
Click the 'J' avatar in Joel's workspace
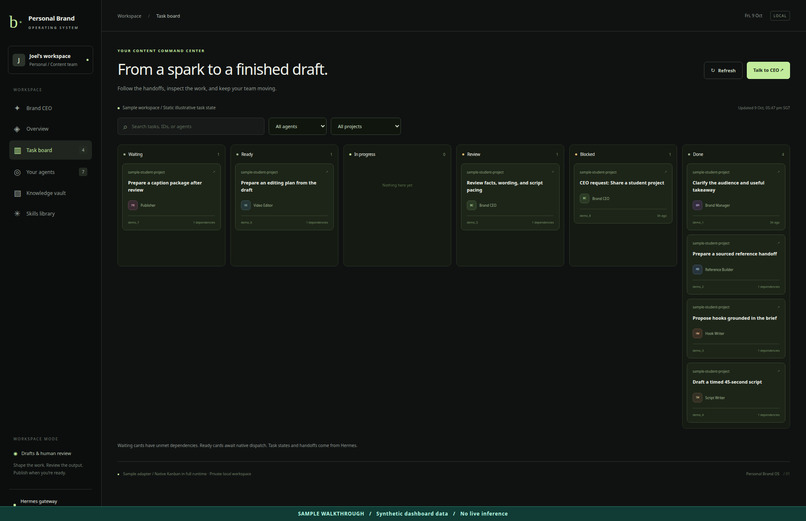click(x=19, y=60)
